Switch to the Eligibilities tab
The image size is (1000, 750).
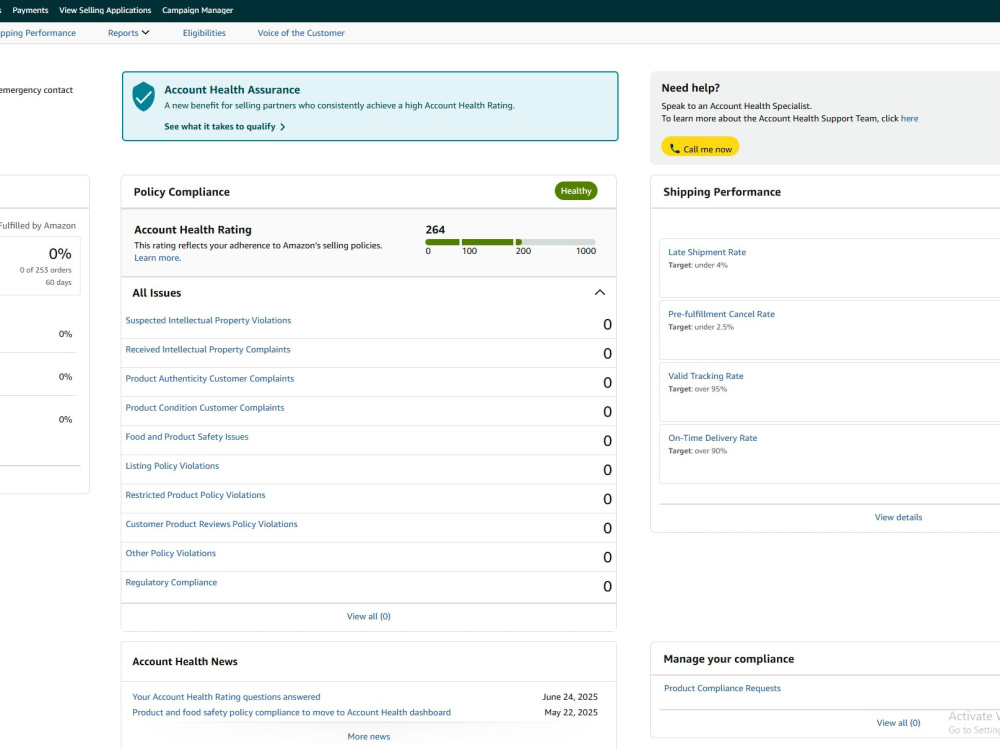pyautogui.click(x=204, y=33)
